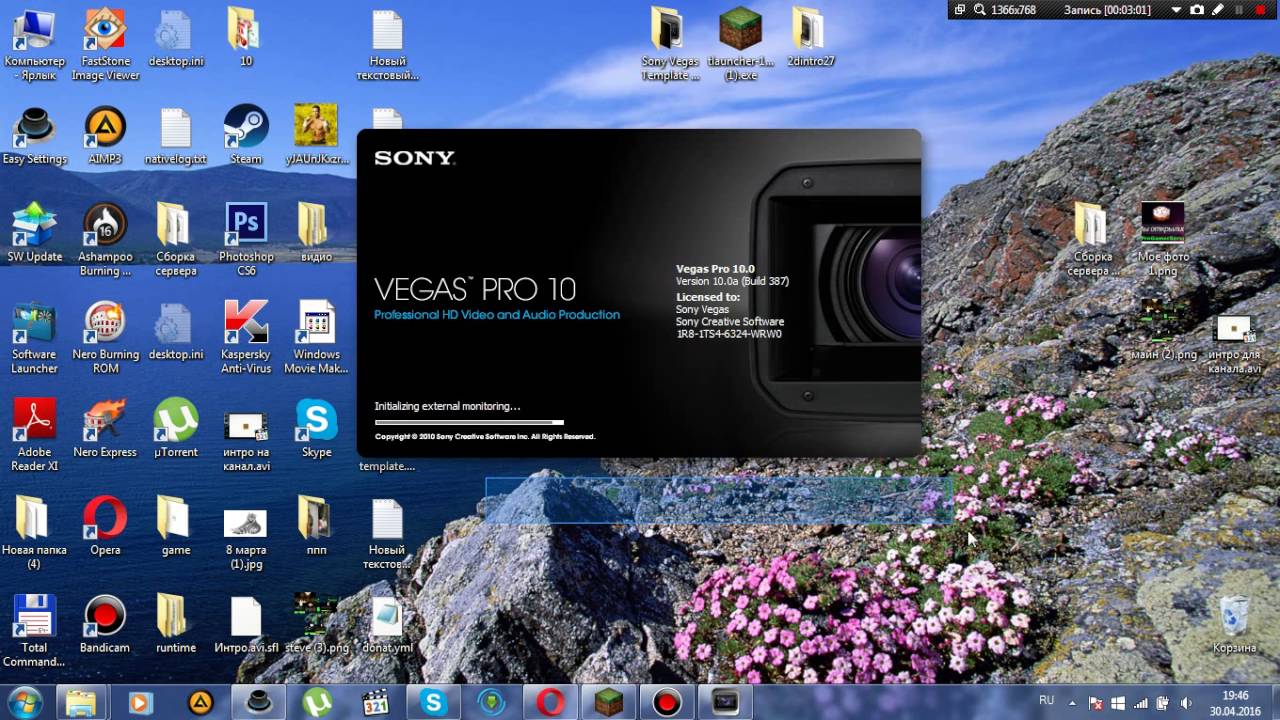Select the donat.yml file
This screenshot has width=1280, height=720.
tap(386, 625)
